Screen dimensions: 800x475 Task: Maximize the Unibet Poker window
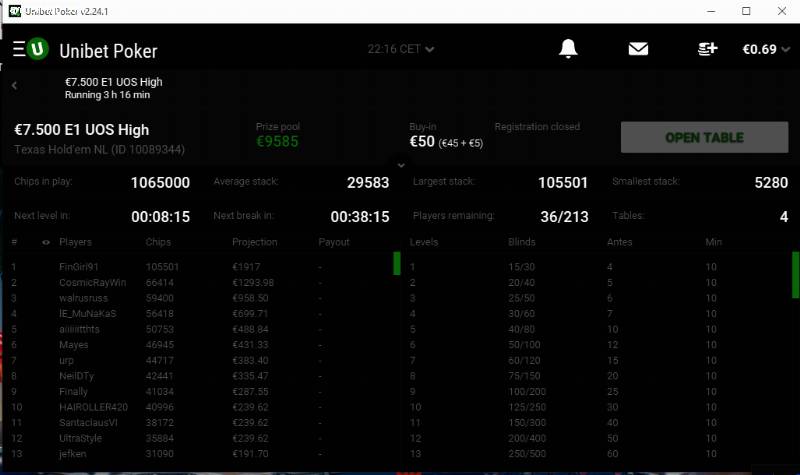[746, 11]
